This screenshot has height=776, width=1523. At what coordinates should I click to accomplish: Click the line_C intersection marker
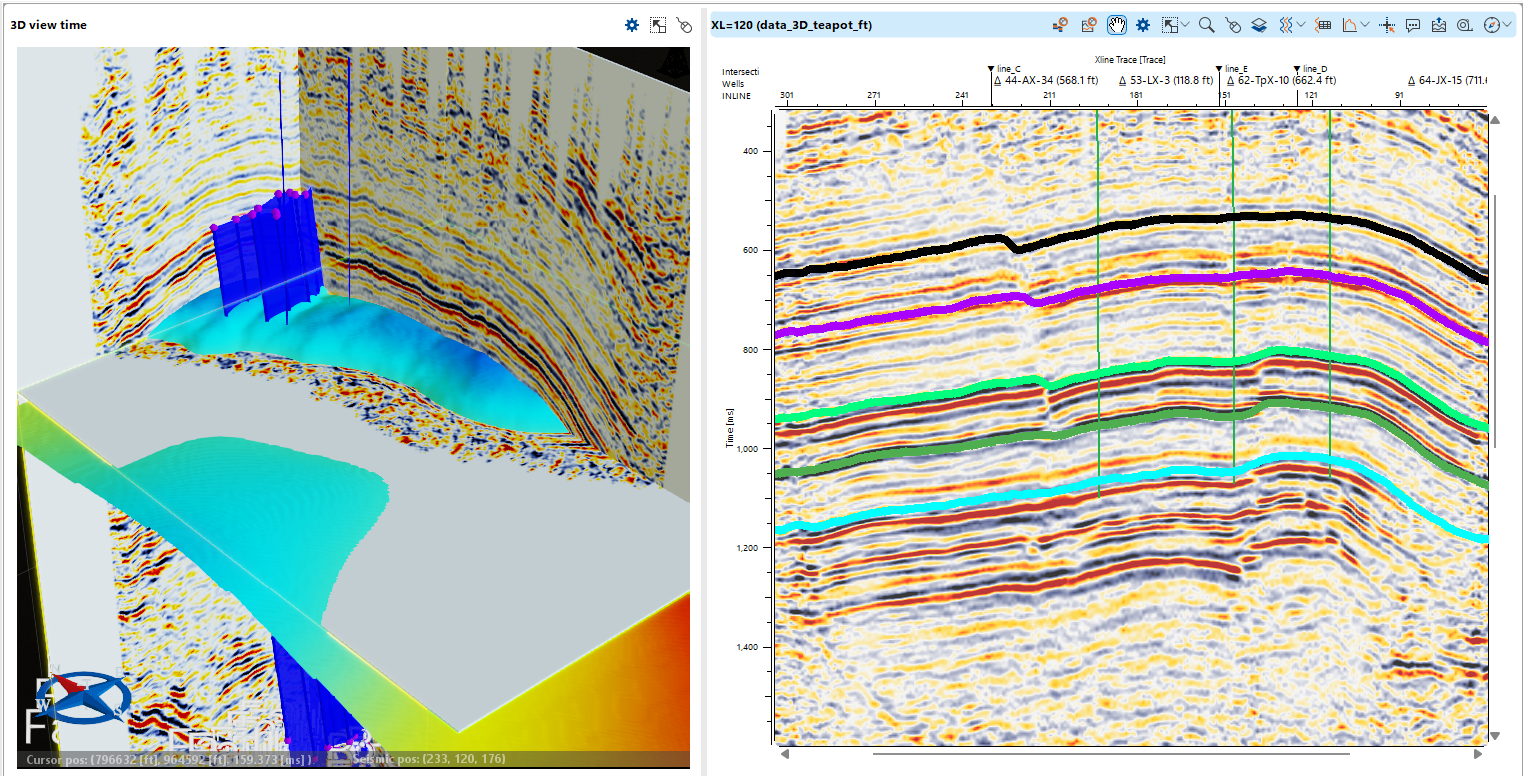[x=993, y=68]
